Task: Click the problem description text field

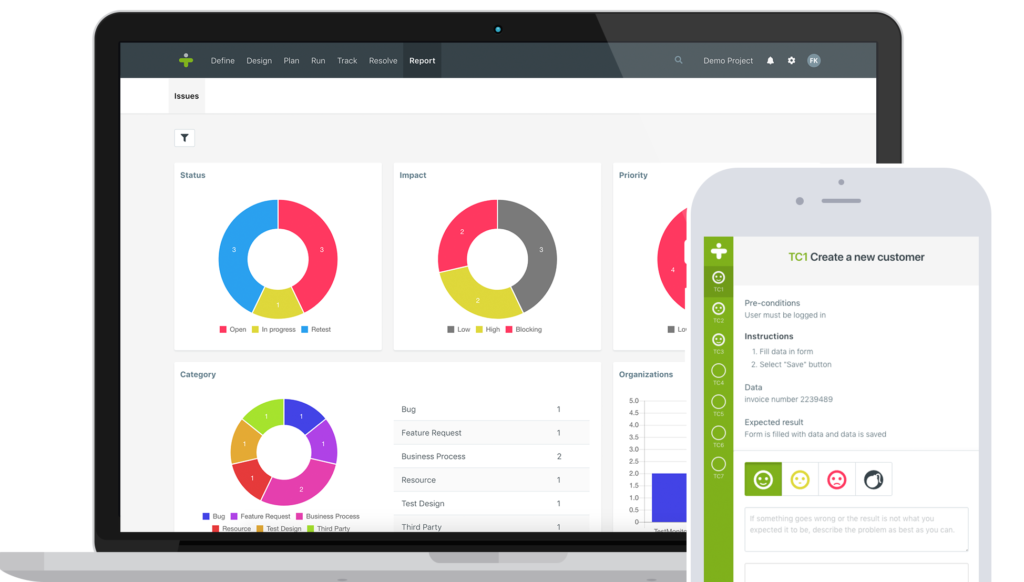Action: [x=856, y=528]
